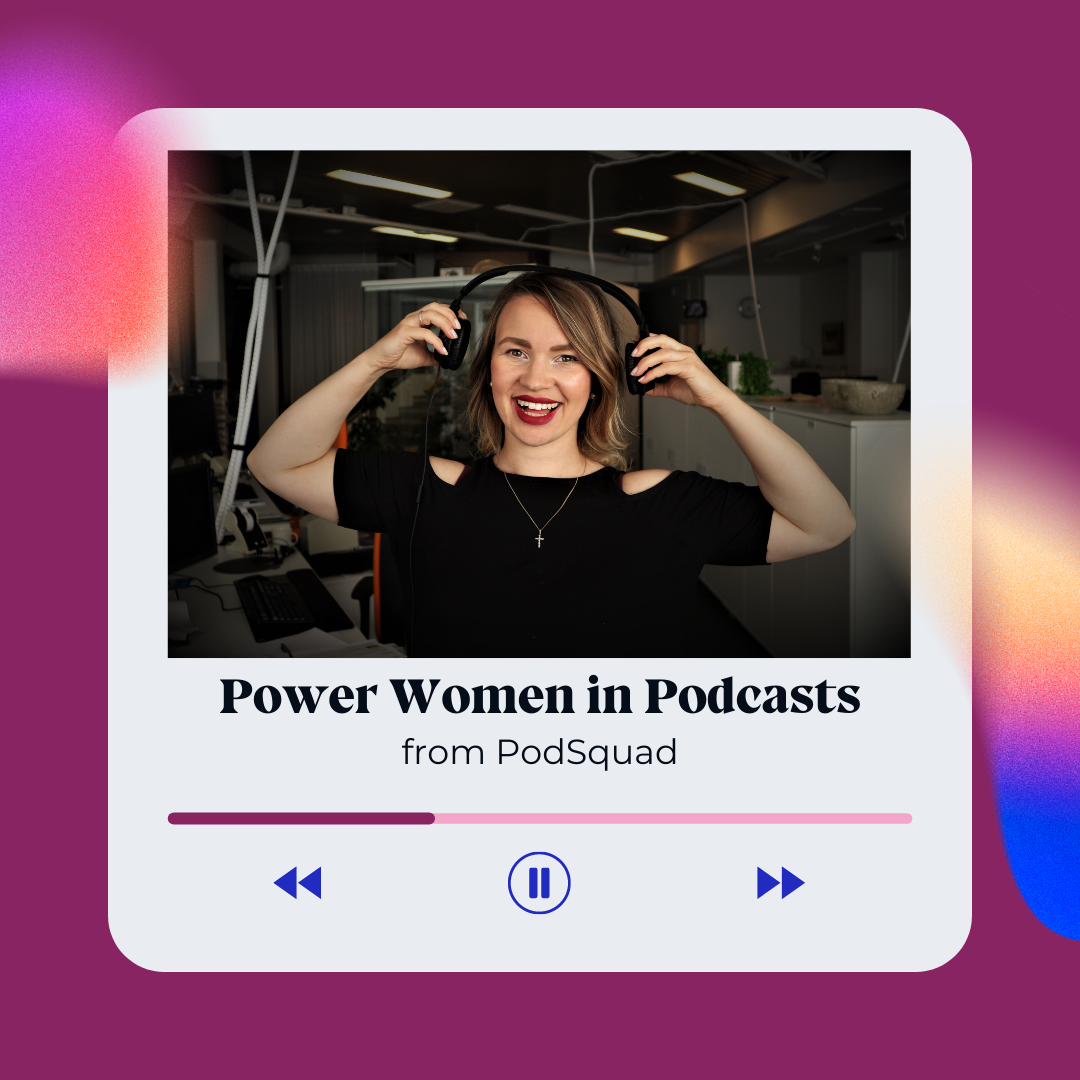
Task: Click the rewind double-arrow icon
Action: pyautogui.click(x=298, y=882)
